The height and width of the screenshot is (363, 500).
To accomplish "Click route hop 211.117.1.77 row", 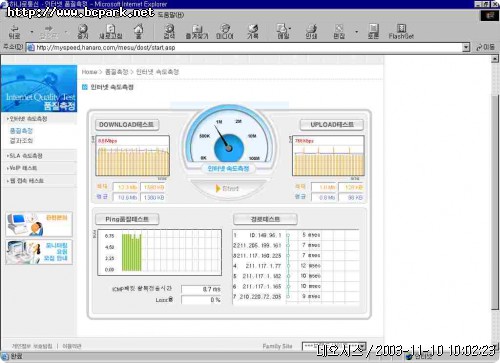I will coord(295,266).
